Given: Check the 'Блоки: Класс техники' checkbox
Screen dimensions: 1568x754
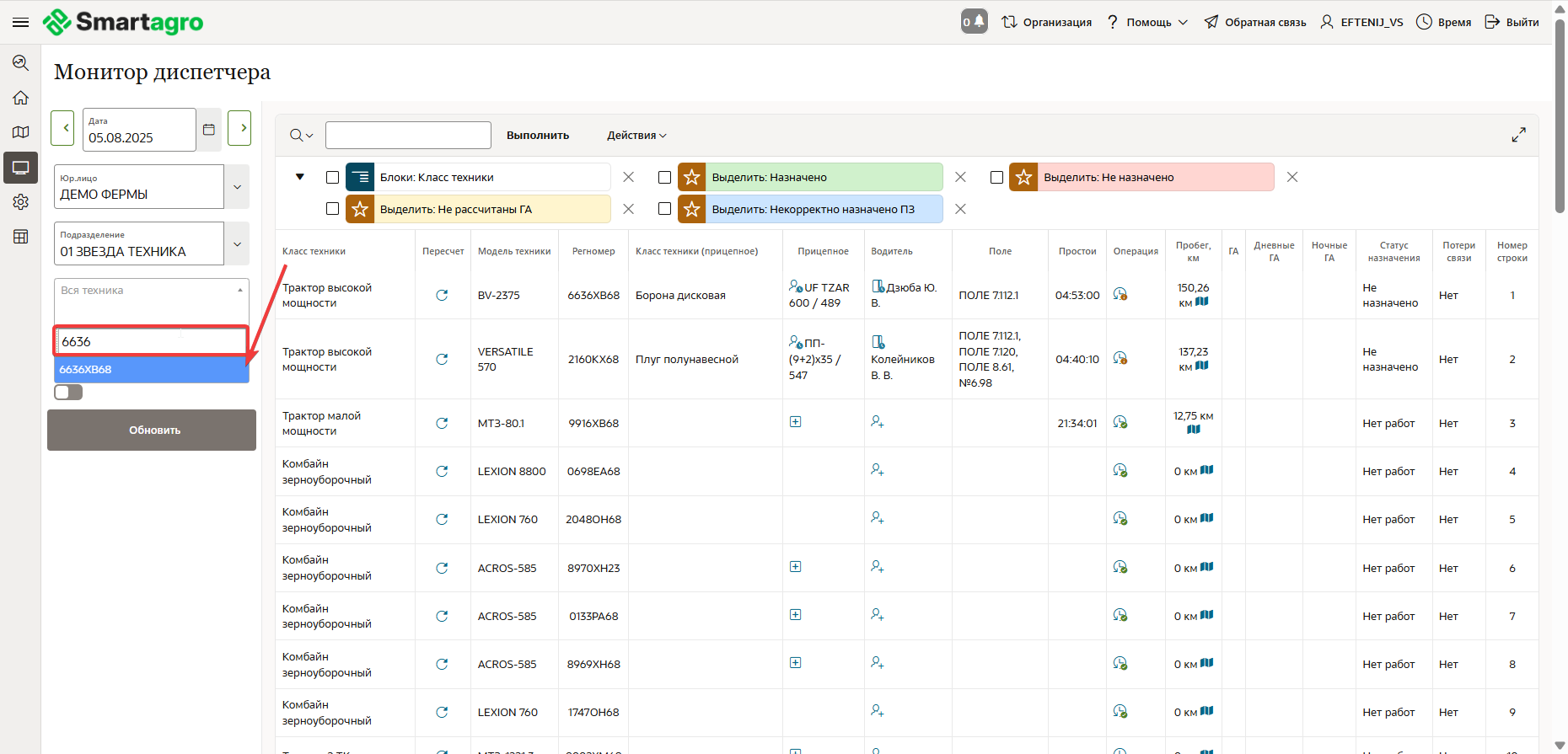Looking at the screenshot, I should [332, 178].
